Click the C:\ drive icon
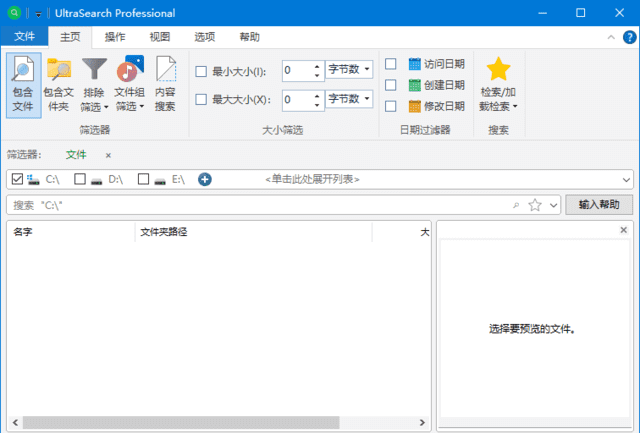This screenshot has width=640, height=433. click(33, 179)
